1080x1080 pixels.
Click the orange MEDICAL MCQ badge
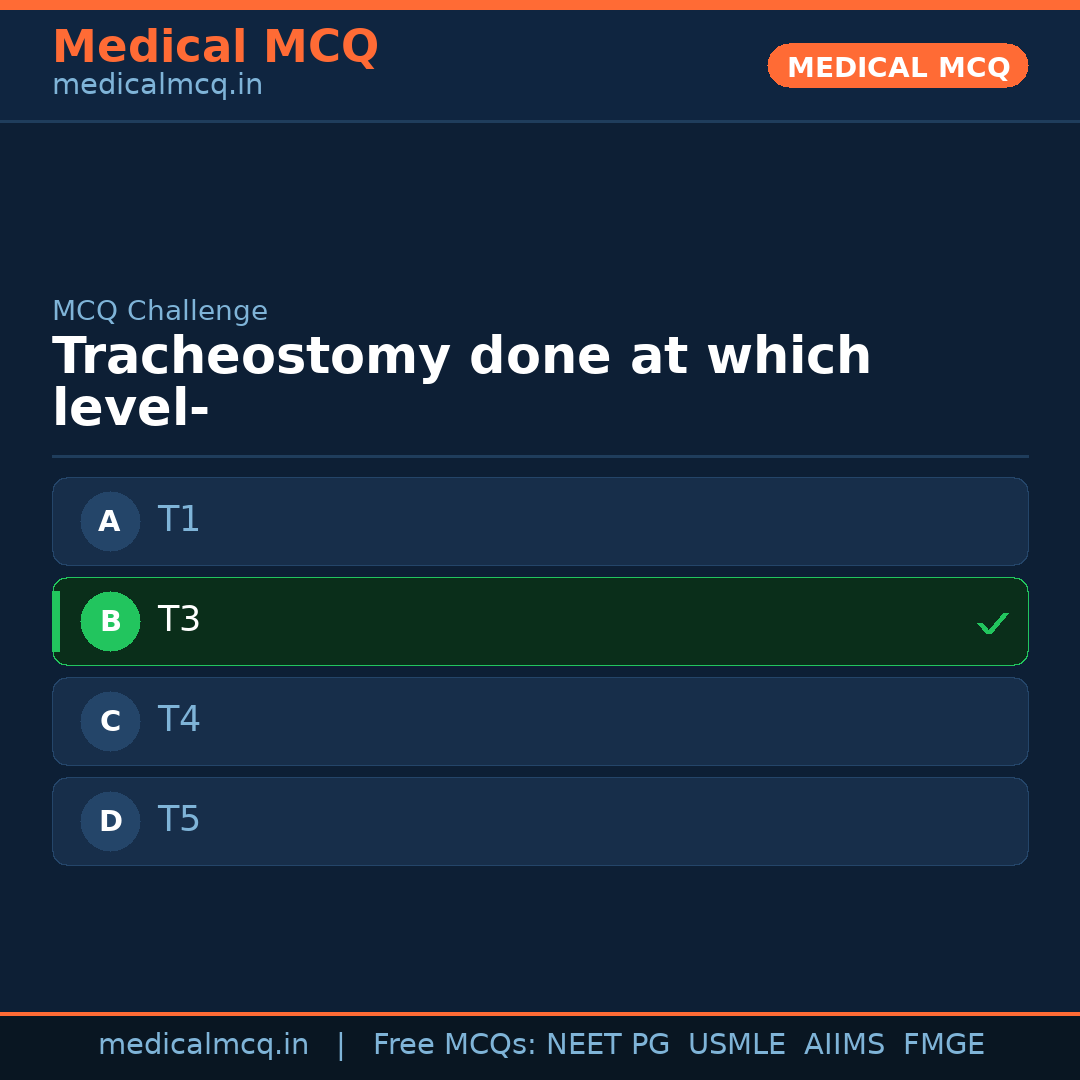coord(897,66)
